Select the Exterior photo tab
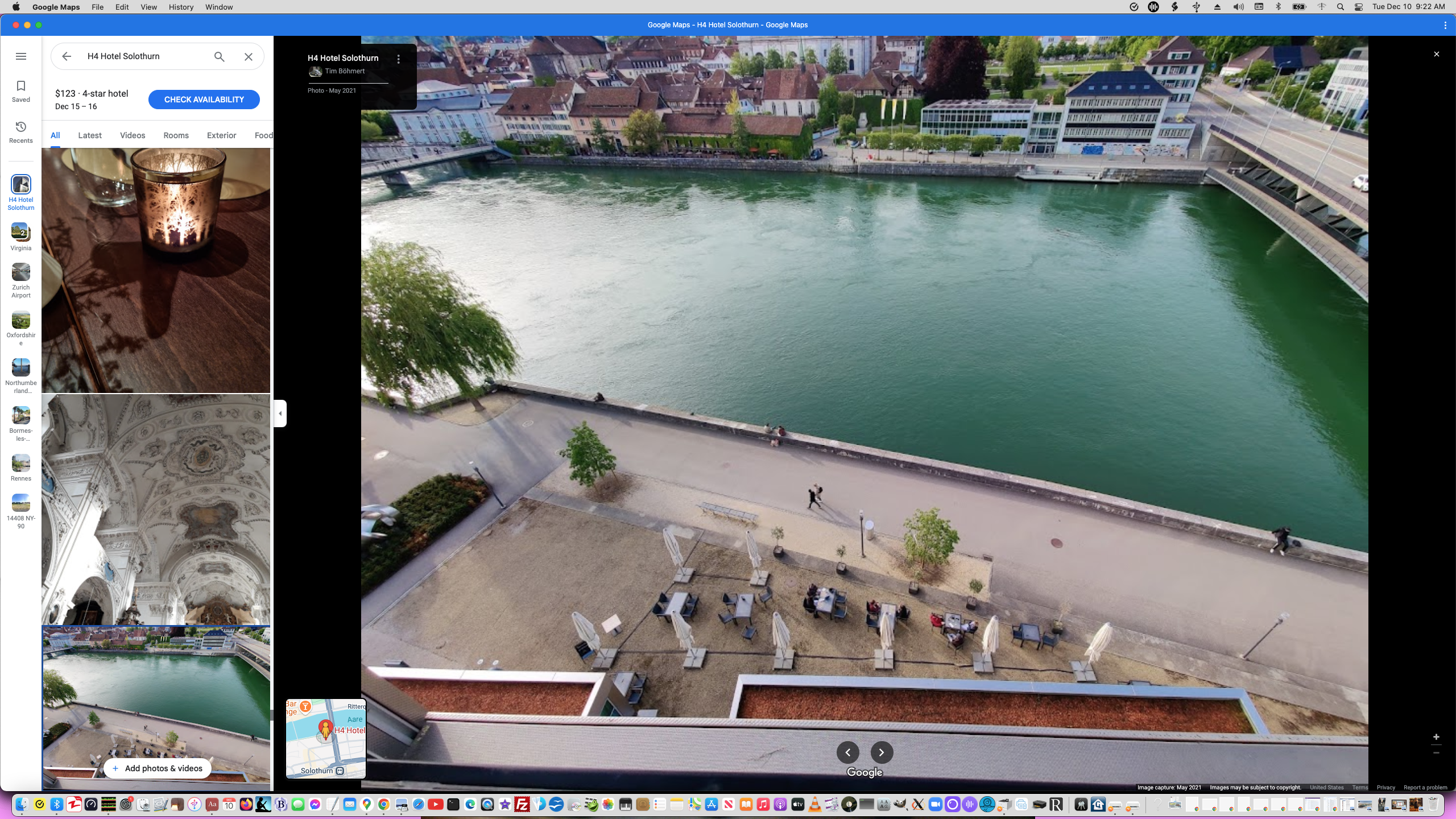Image resolution: width=1456 pixels, height=819 pixels. click(221, 135)
